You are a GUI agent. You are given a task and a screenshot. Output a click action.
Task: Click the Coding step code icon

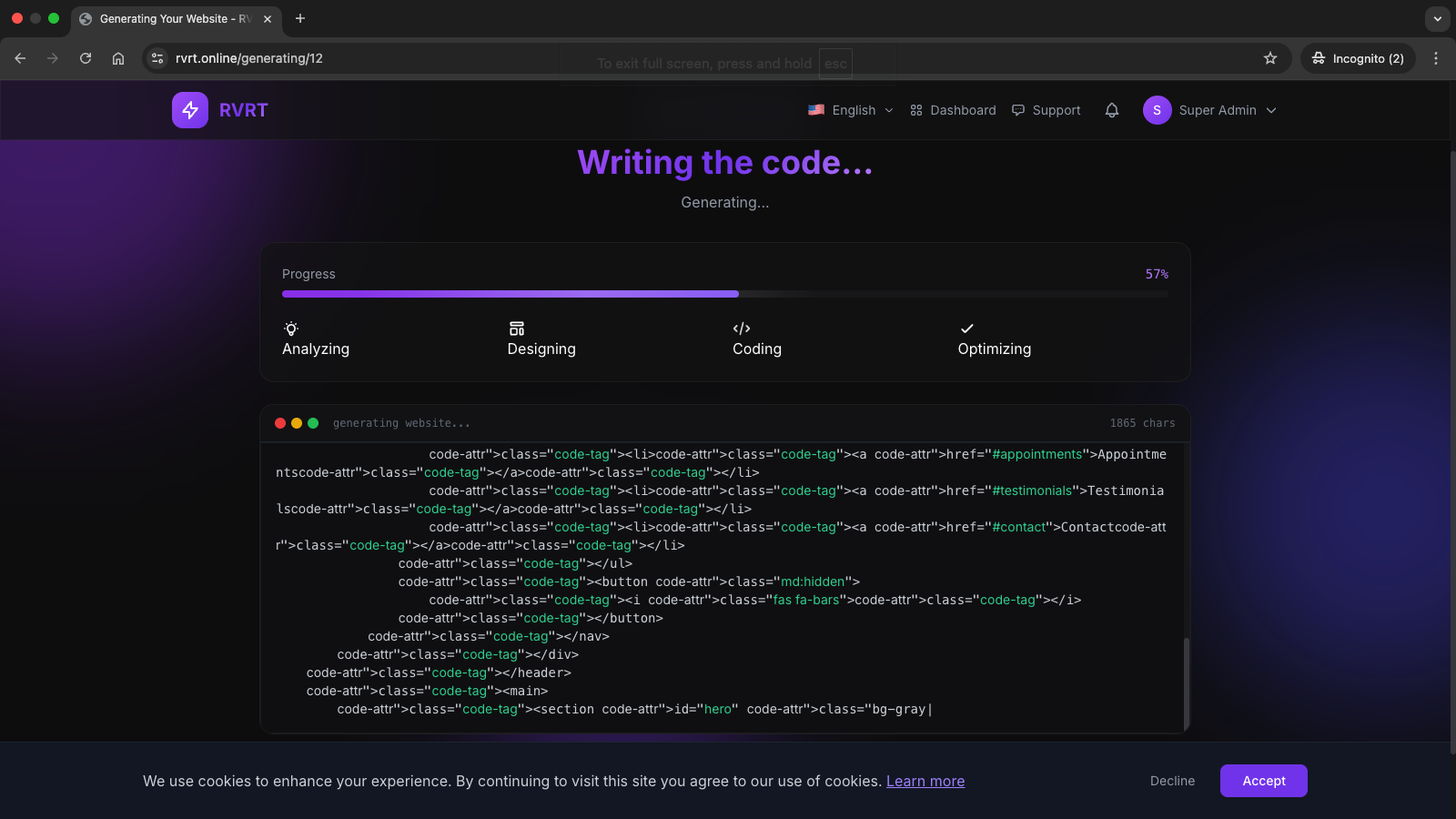(742, 329)
